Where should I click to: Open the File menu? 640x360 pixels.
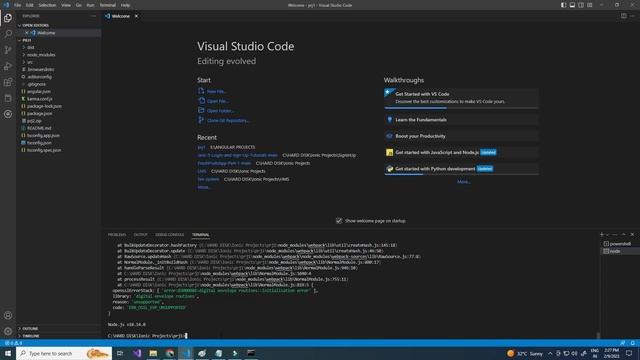coord(17,5)
